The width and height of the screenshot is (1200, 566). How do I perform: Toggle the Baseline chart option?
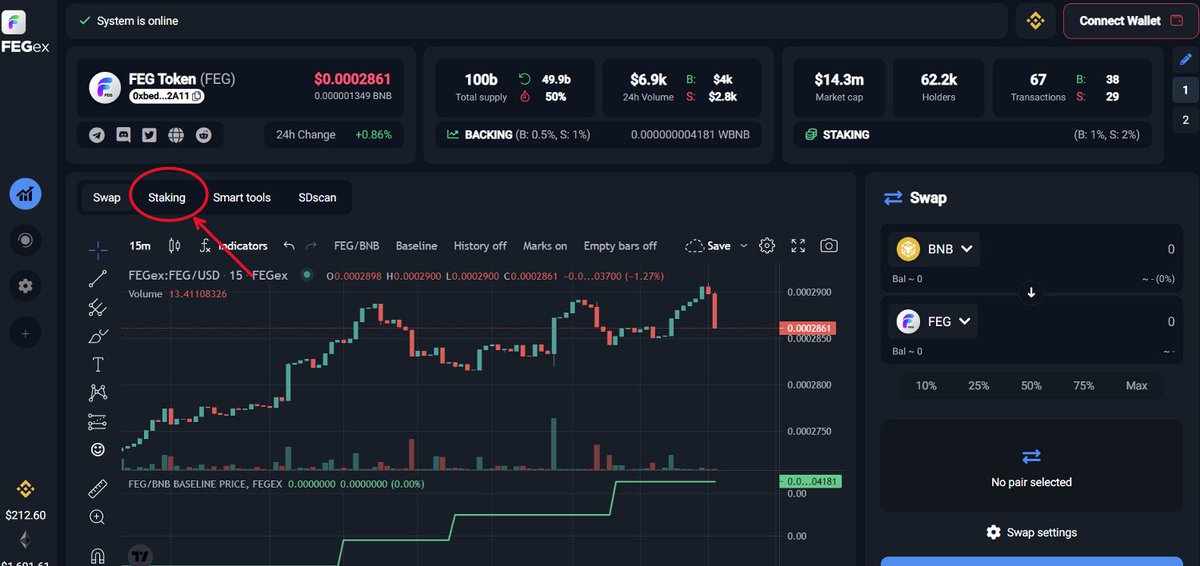coord(416,246)
